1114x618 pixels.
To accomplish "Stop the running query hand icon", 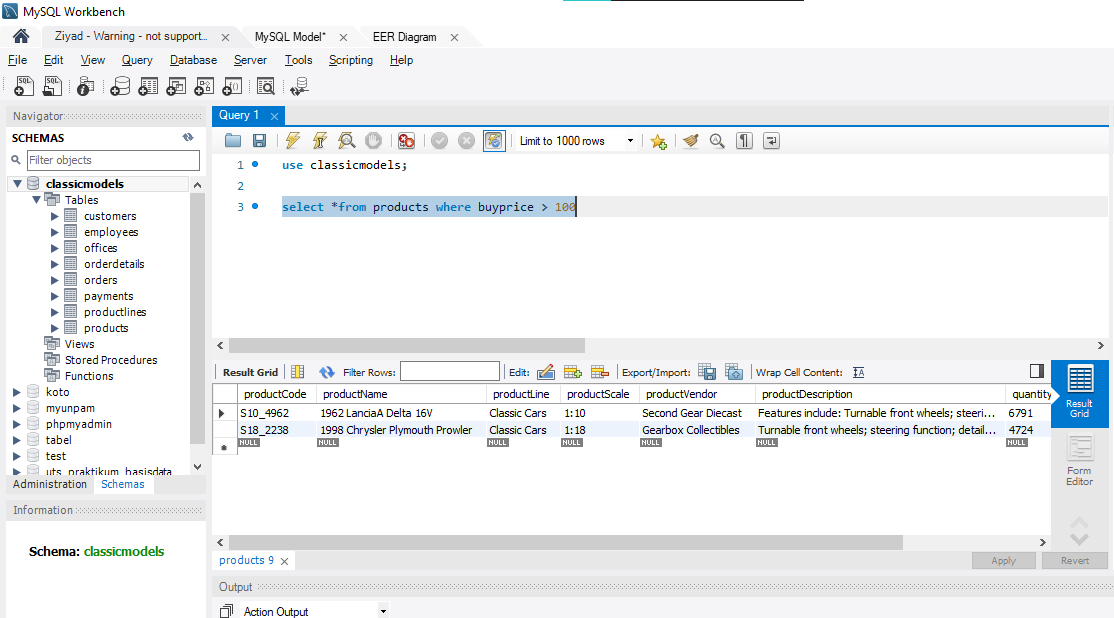I will [x=373, y=141].
